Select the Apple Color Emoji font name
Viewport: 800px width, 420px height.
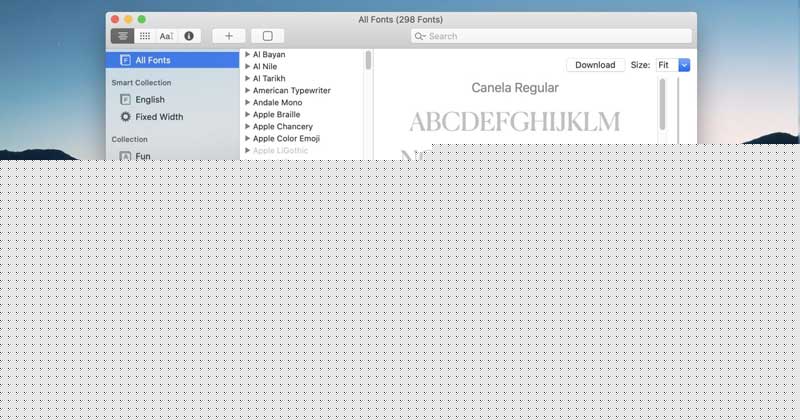click(x=286, y=138)
